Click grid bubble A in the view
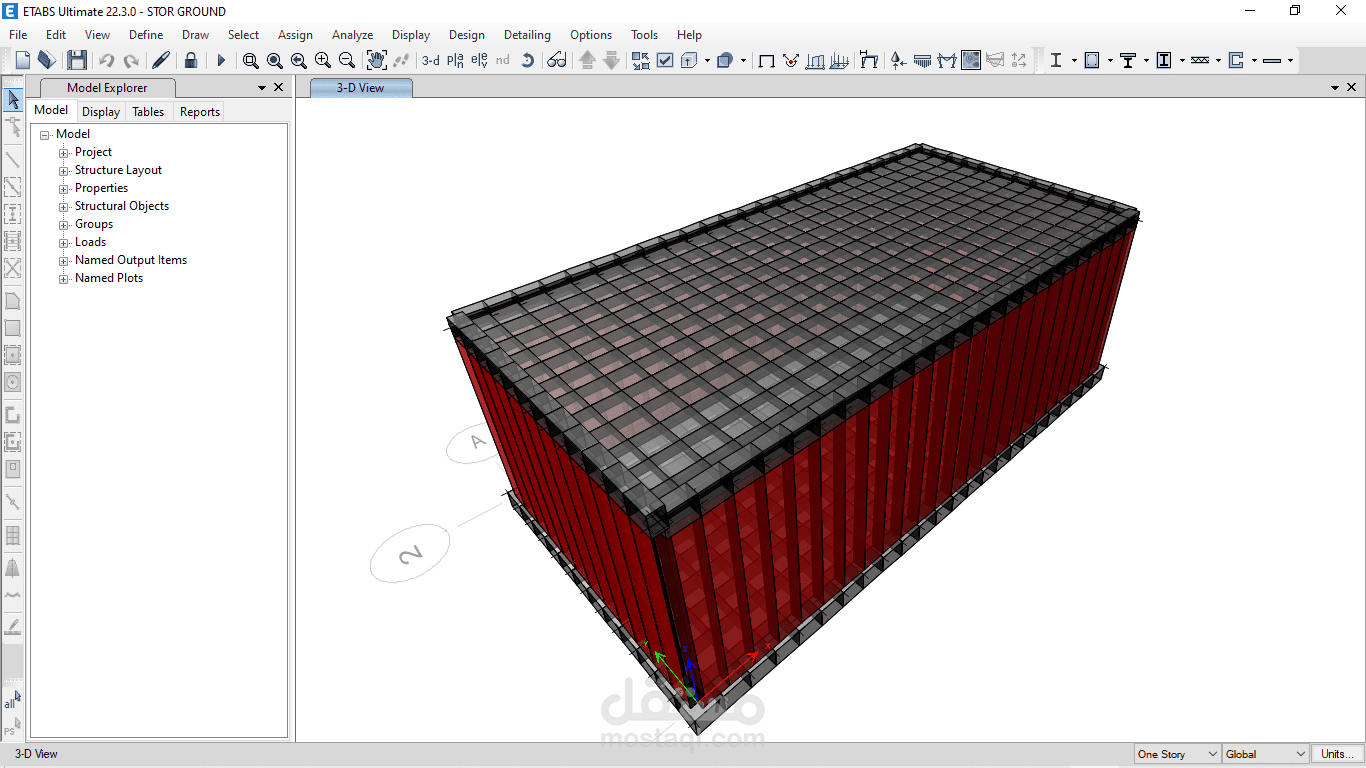The width and height of the screenshot is (1366, 768). click(x=477, y=443)
